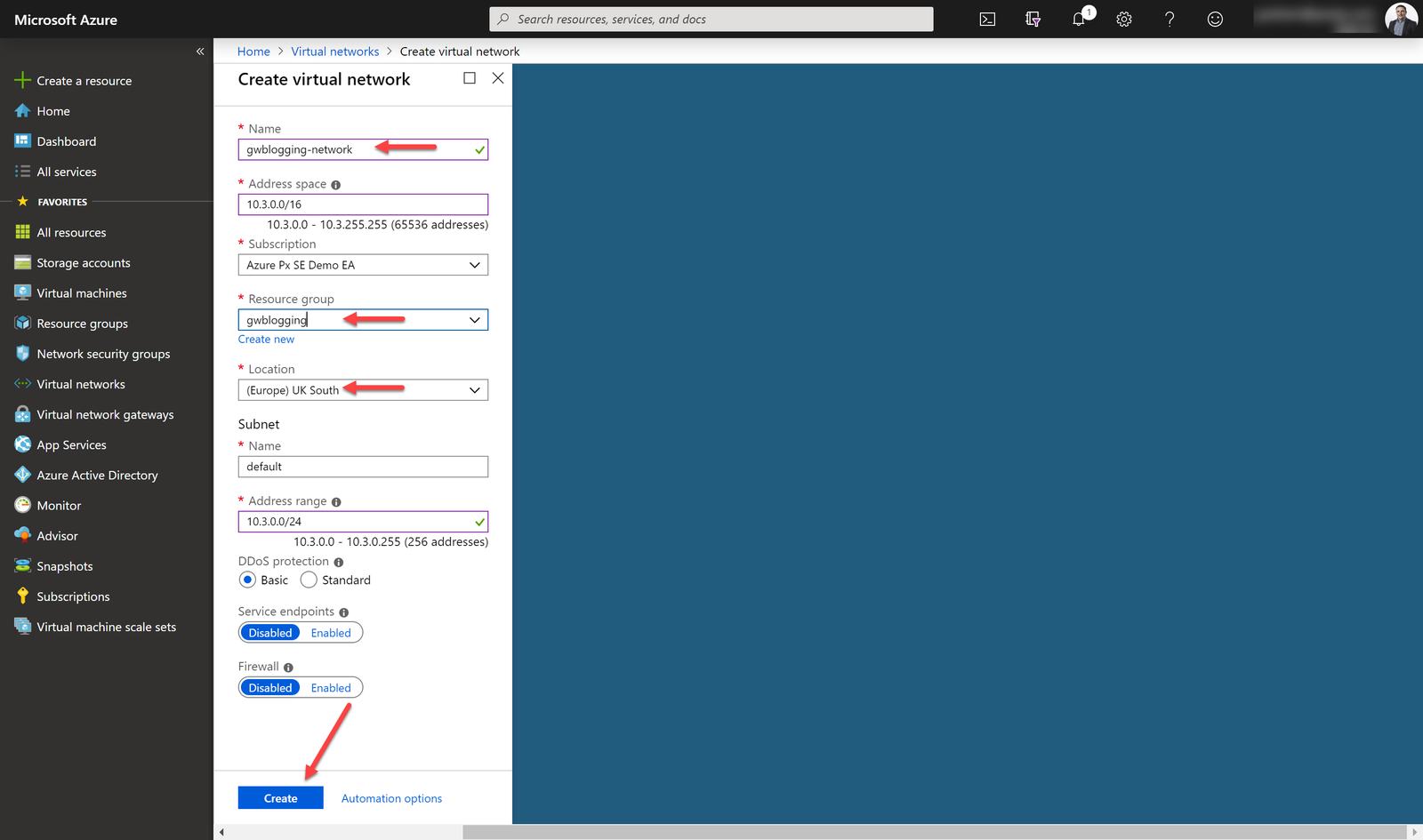Open Virtual machines from the sidebar

[x=81, y=292]
